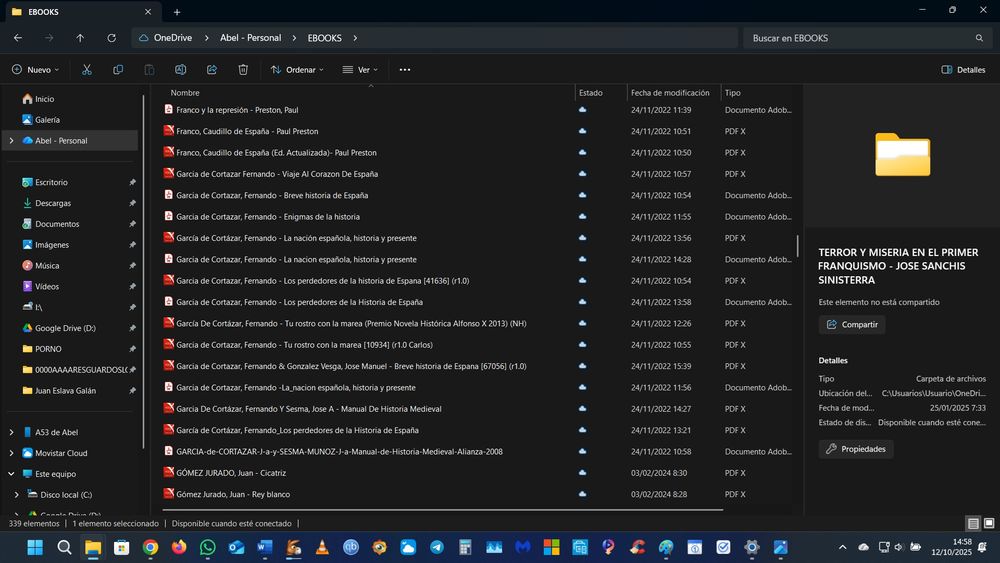
Task: Switch to large thumbnails view in status bar
Action: pyautogui.click(x=989, y=523)
